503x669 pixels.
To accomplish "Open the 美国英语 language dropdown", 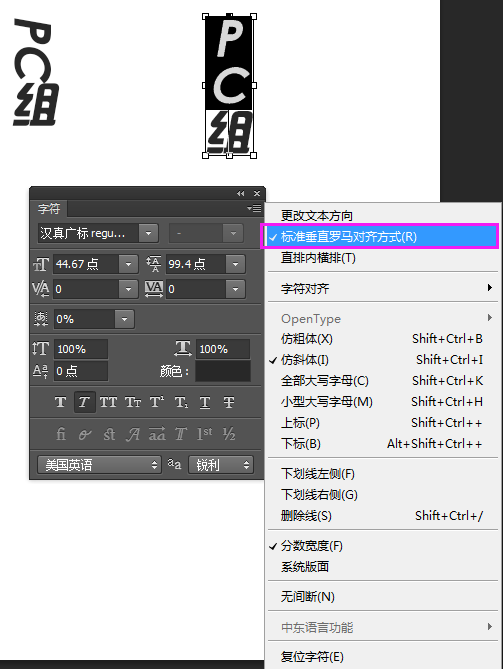I will click(x=99, y=465).
